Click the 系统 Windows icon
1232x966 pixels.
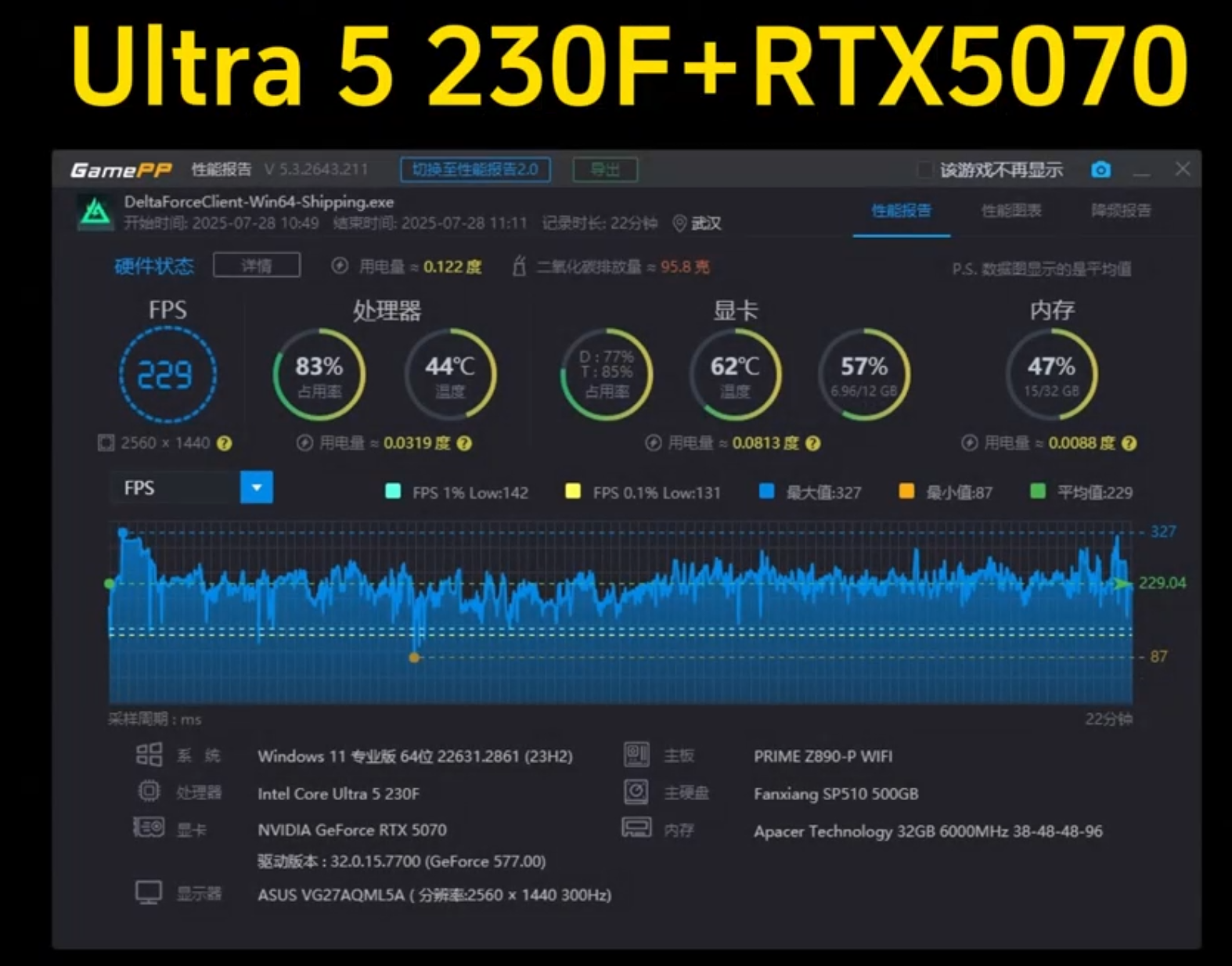click(x=149, y=755)
